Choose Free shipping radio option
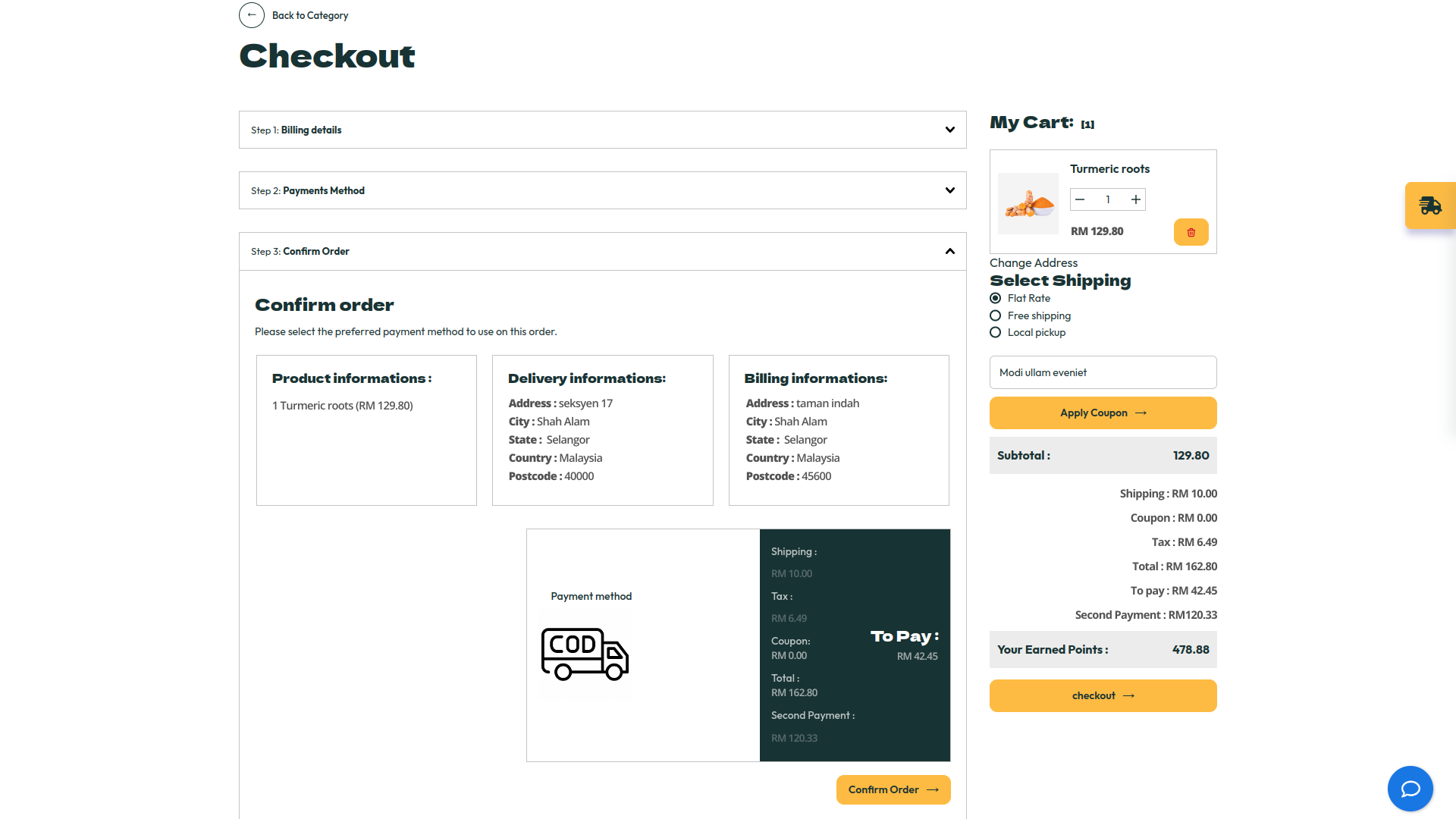This screenshot has height=819, width=1456. click(x=996, y=315)
